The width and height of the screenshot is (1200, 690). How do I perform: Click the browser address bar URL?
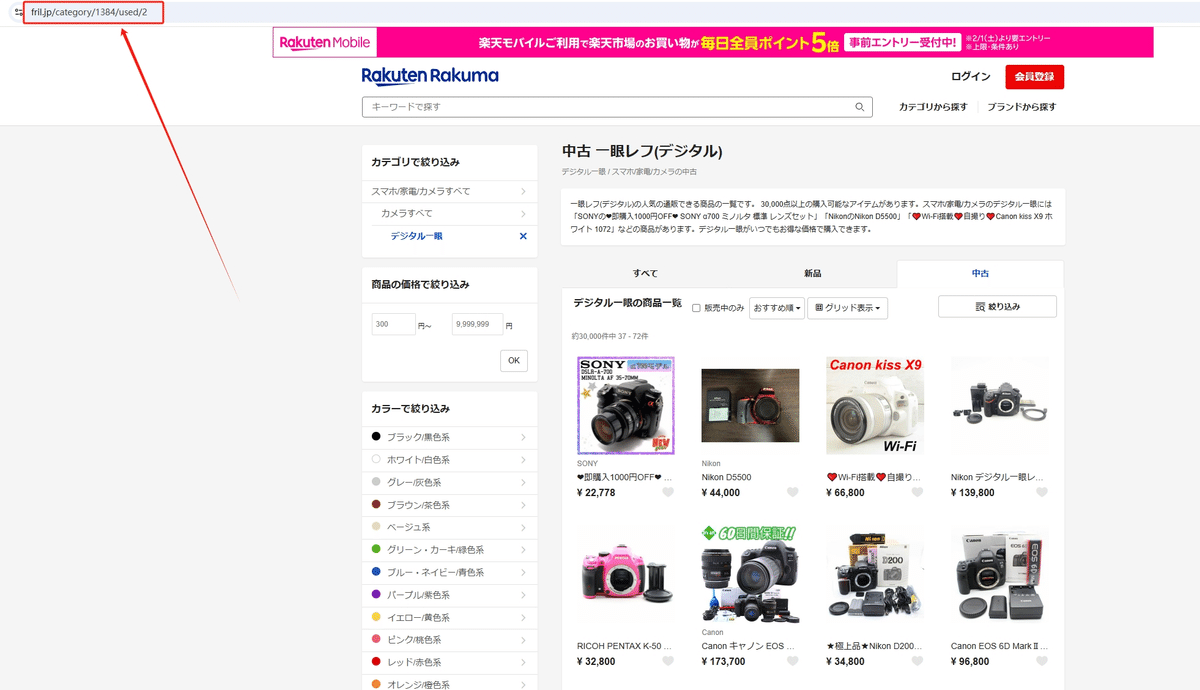click(89, 12)
